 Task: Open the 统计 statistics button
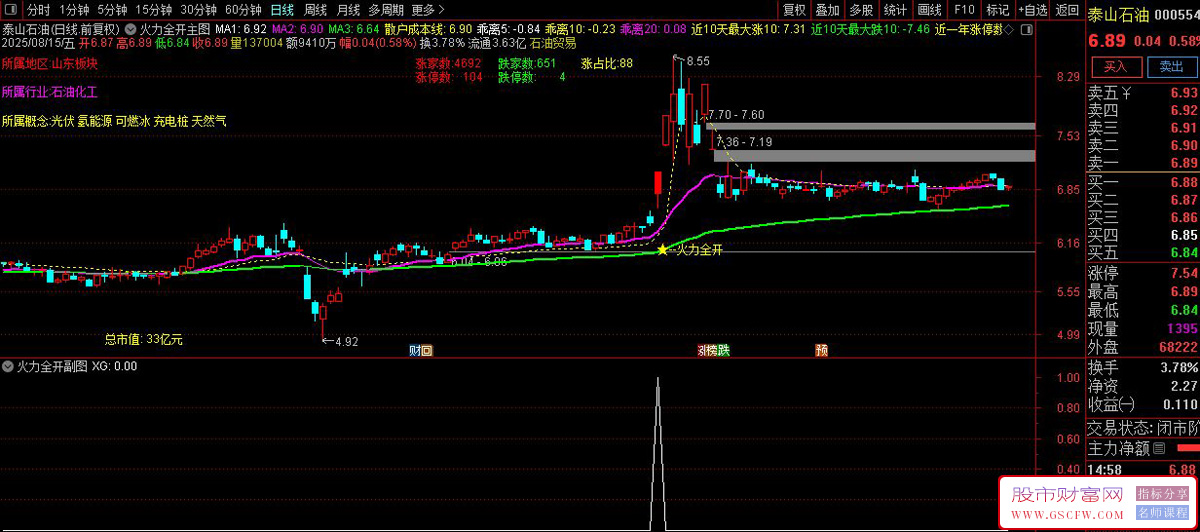click(x=895, y=10)
